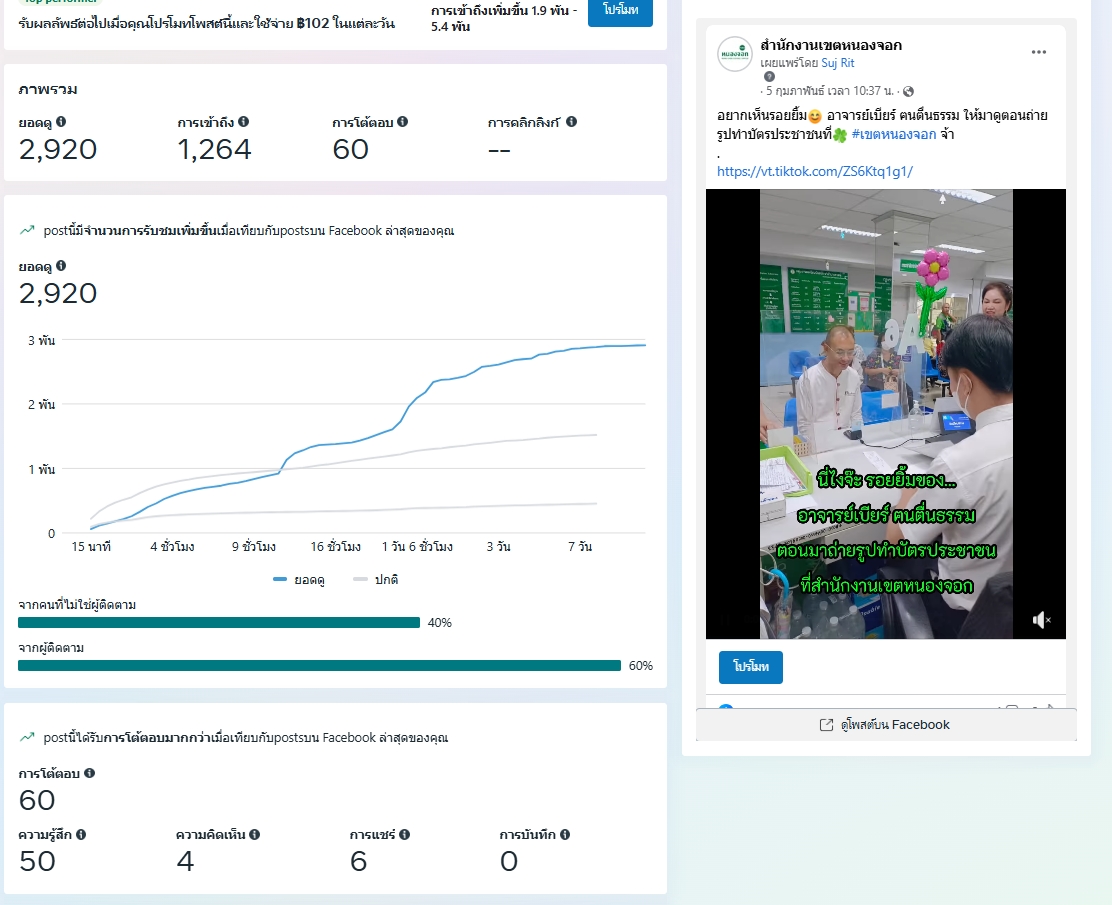Click the grey ปกติ legend marker
This screenshot has height=905, width=1112.
coord(360,579)
